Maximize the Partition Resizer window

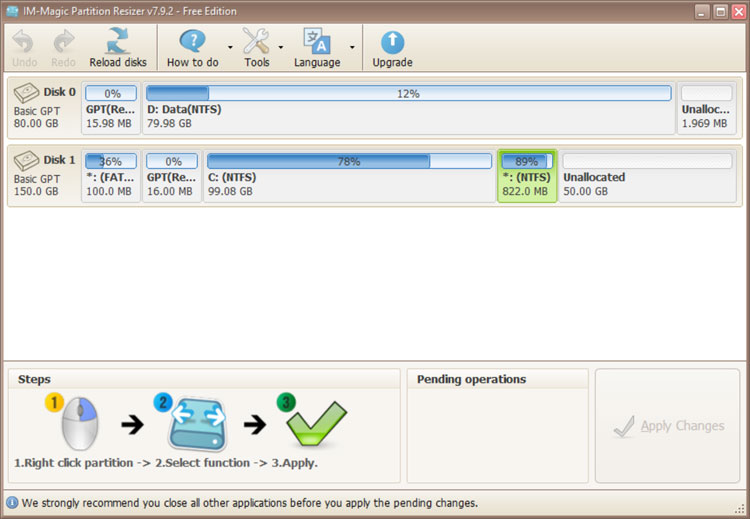tap(720, 11)
